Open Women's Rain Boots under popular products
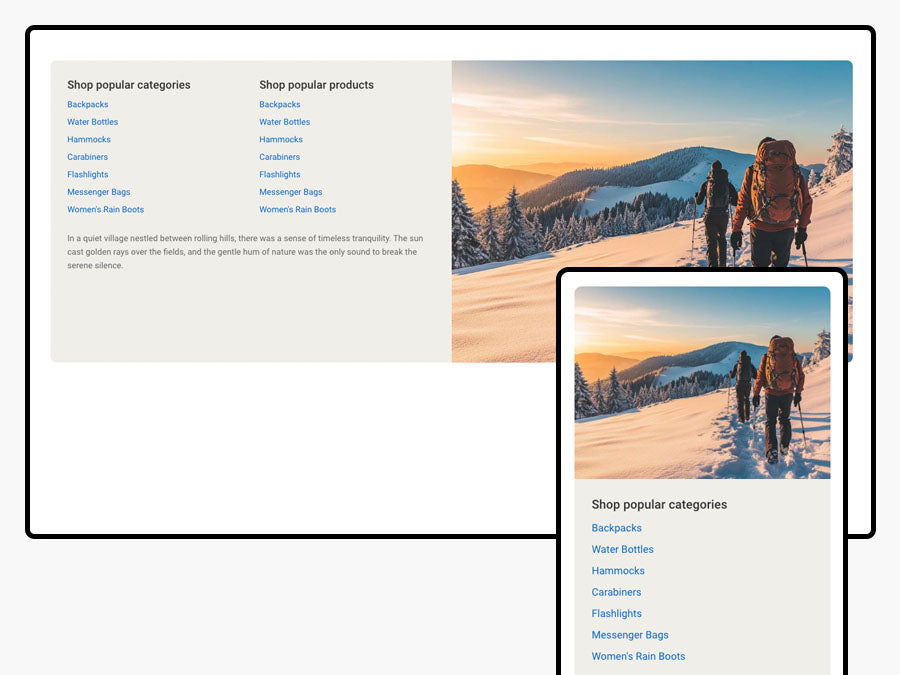The width and height of the screenshot is (900, 675). tap(298, 210)
